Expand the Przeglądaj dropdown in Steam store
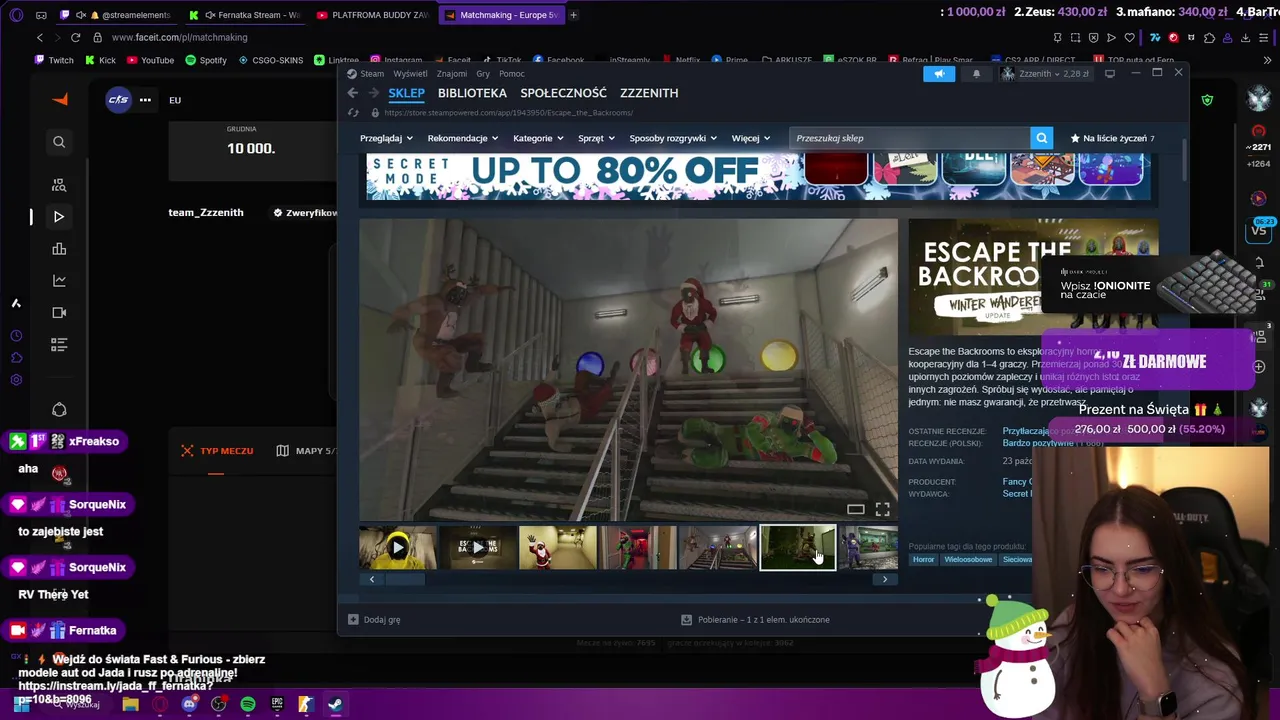 pos(386,138)
